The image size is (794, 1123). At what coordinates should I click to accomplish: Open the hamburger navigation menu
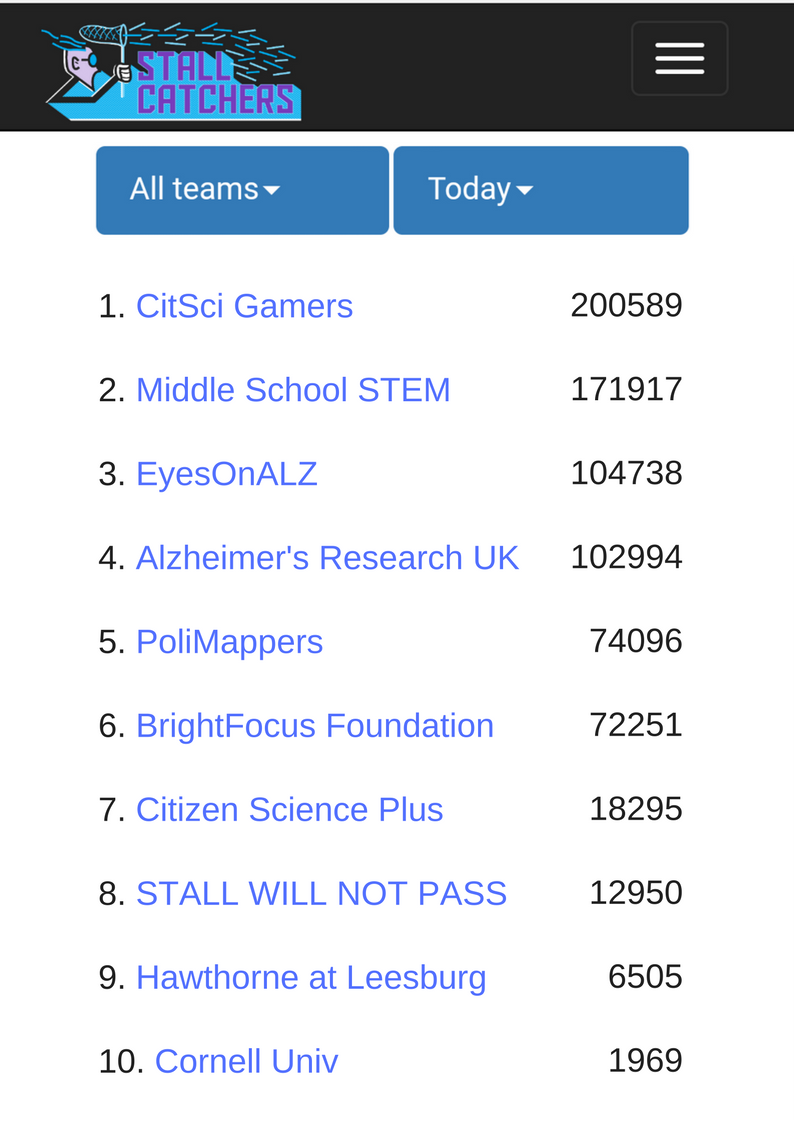pos(679,59)
